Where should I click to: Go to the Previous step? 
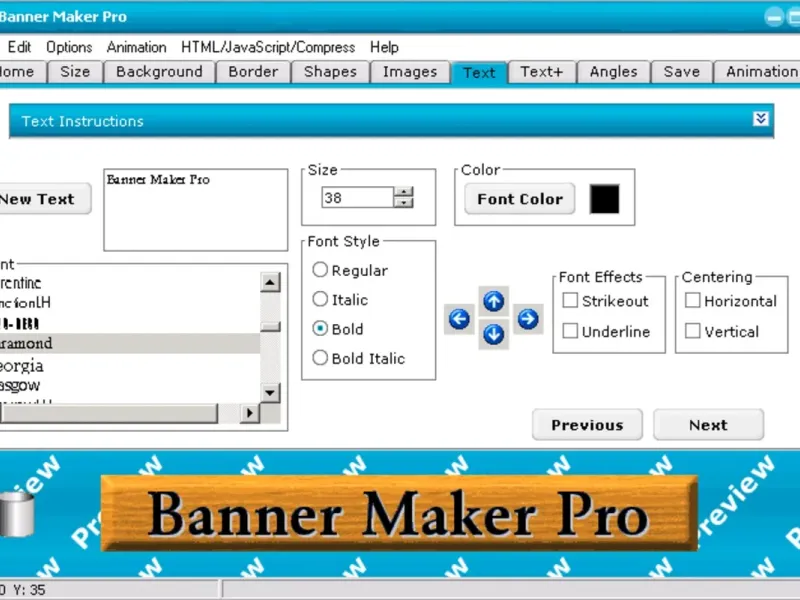[587, 424]
